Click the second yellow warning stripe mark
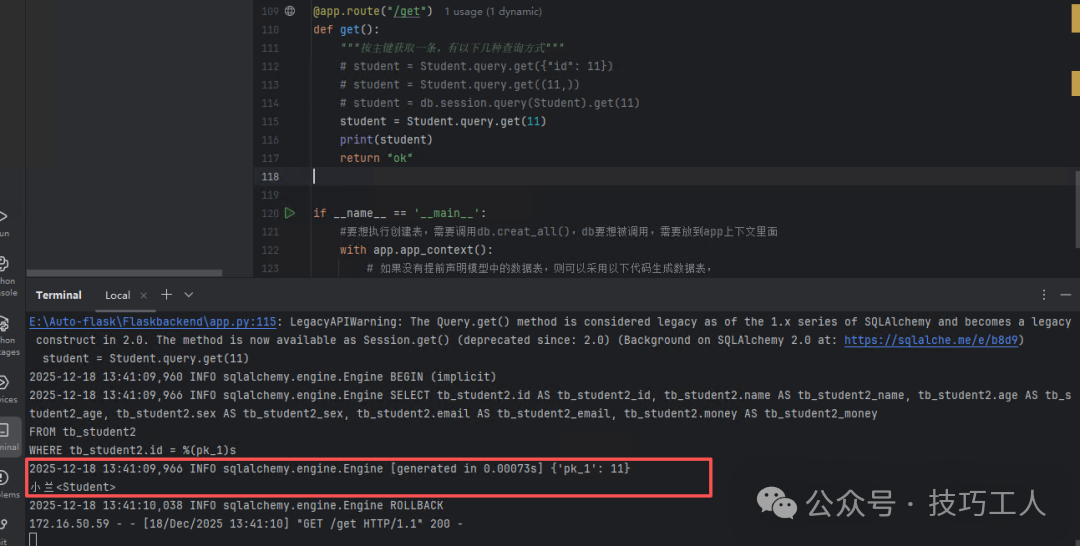This screenshot has width=1080, height=546. pos(1075,83)
